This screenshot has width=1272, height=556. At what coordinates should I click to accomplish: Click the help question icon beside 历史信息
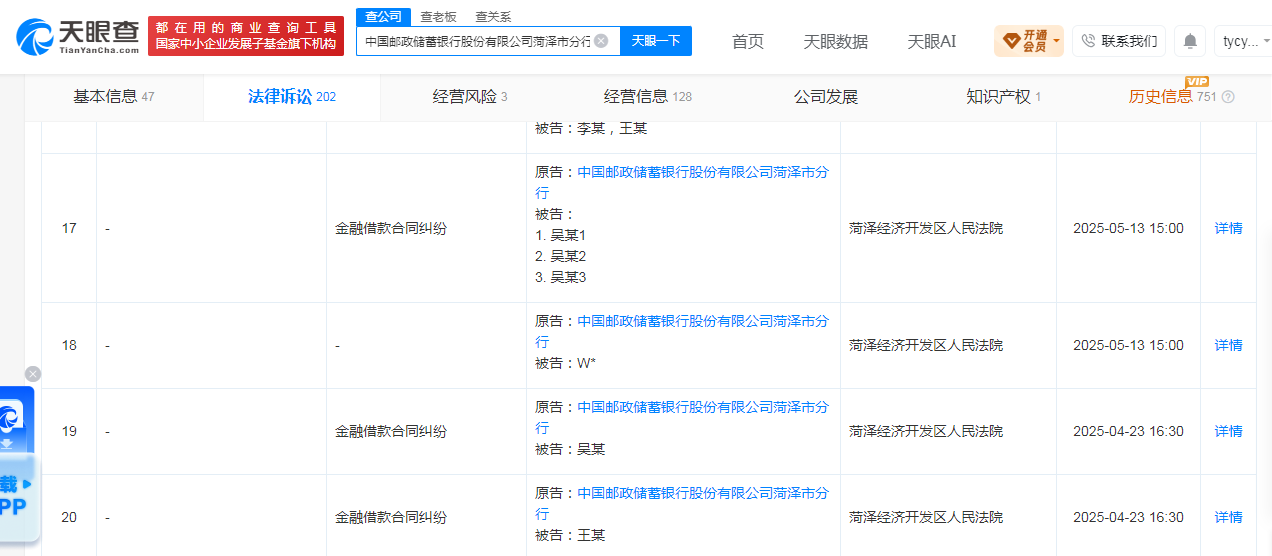(1228, 97)
